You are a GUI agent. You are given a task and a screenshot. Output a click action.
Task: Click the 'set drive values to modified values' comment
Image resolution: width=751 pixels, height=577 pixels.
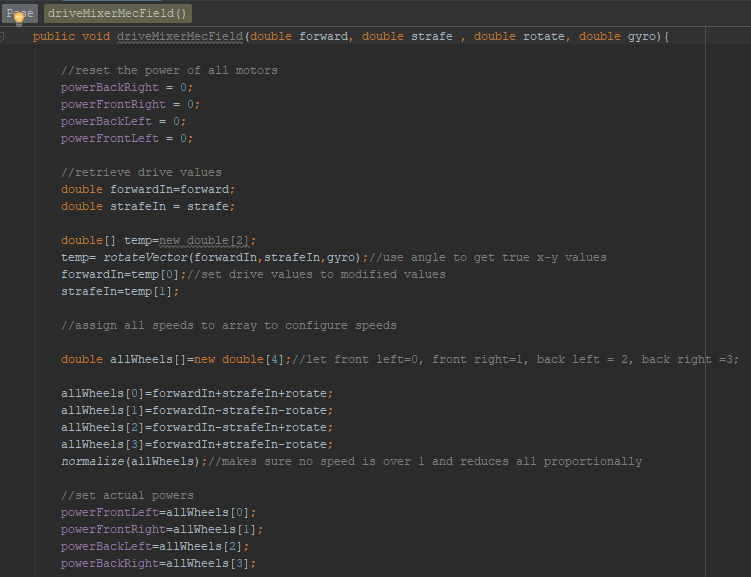[x=316, y=274]
